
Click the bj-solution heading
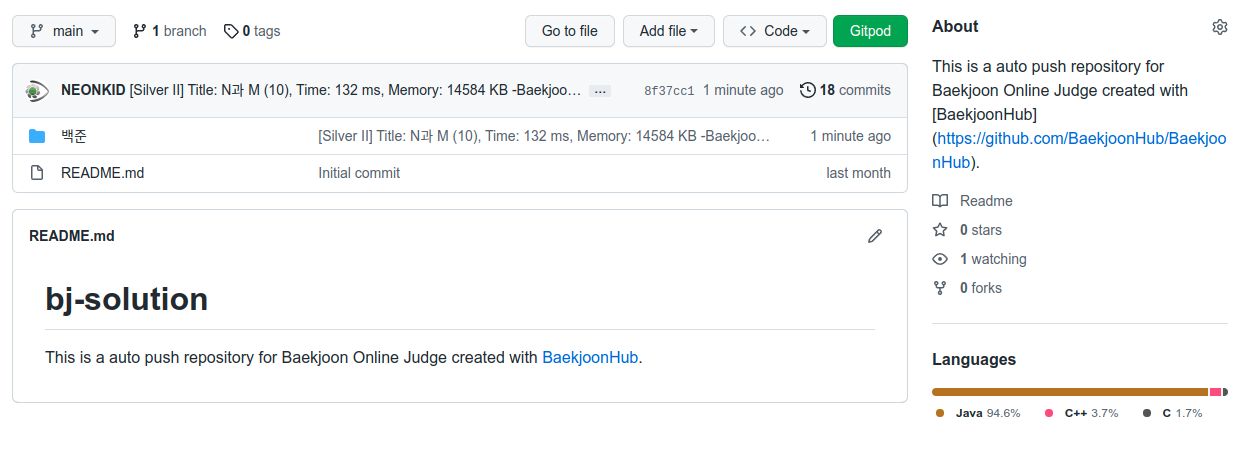(127, 299)
